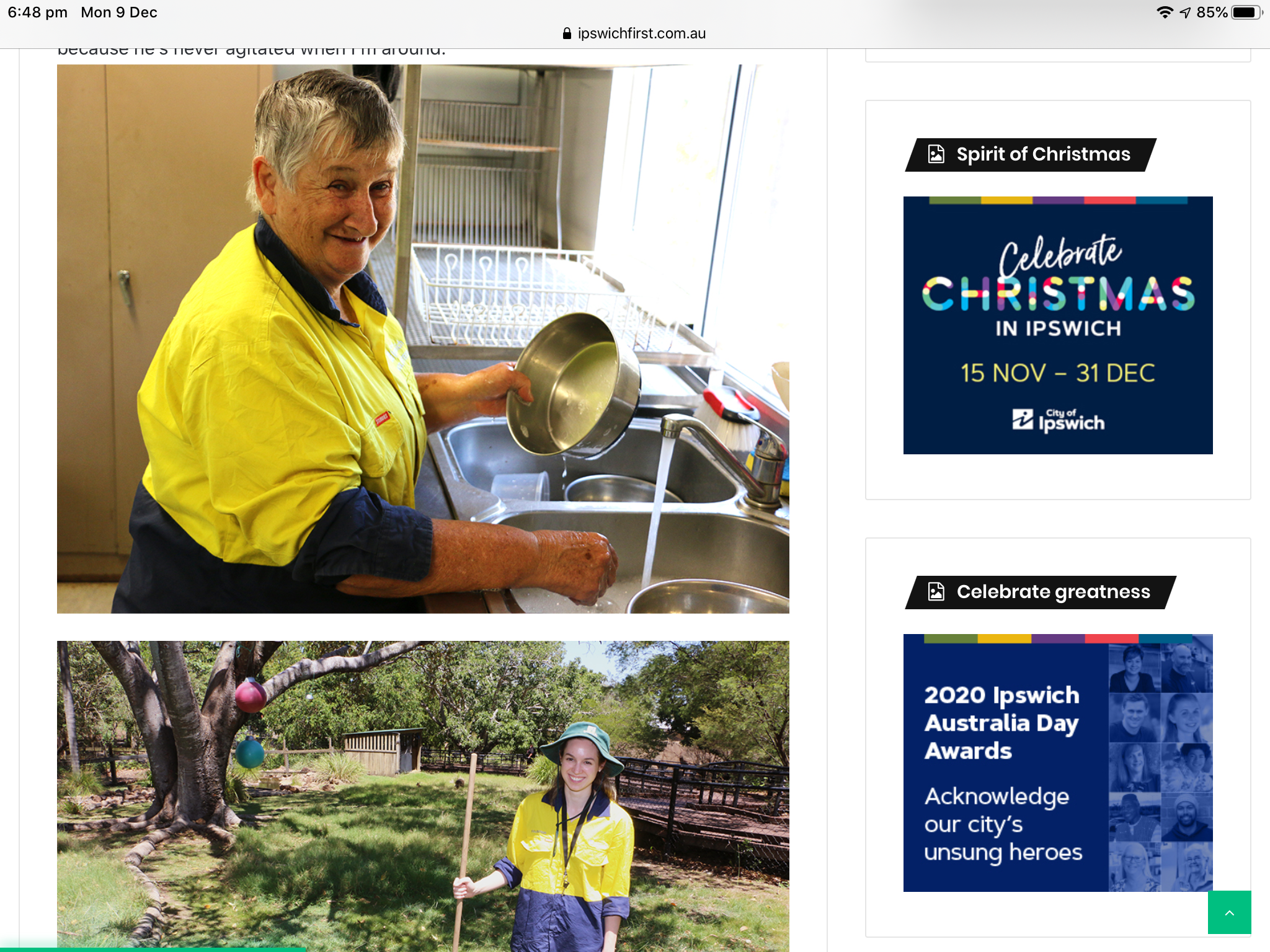1270x952 pixels.
Task: Tap the photo of woman washing pots
Action: (x=423, y=339)
